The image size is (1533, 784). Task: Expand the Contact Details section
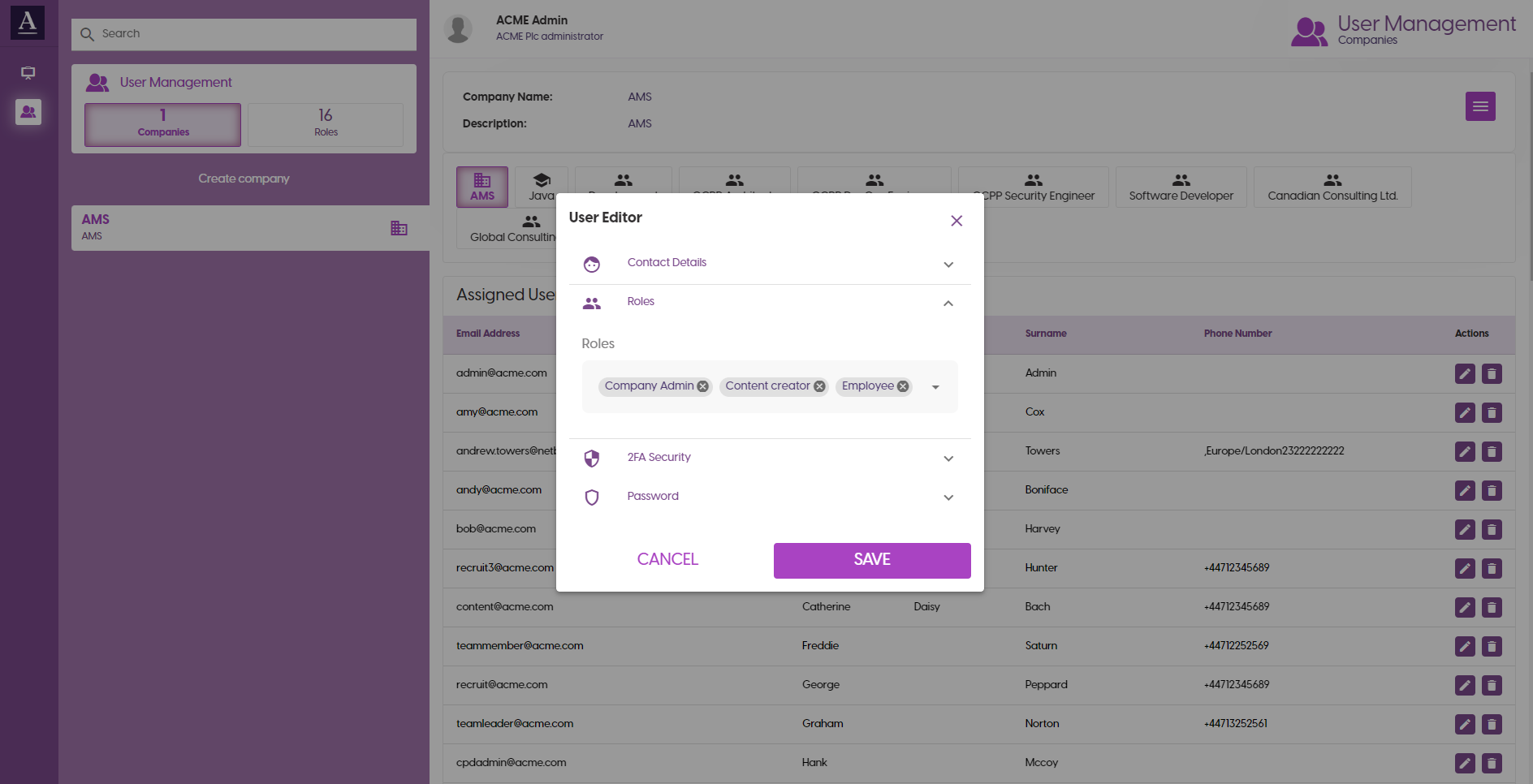(948, 265)
